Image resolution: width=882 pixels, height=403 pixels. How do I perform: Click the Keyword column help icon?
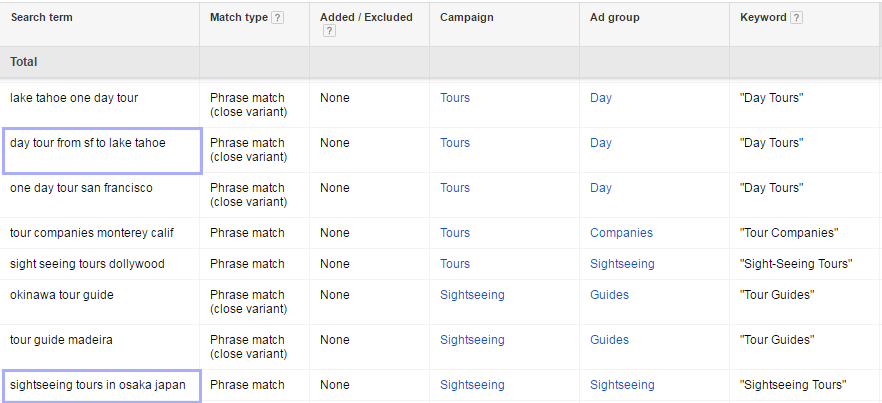tap(796, 18)
